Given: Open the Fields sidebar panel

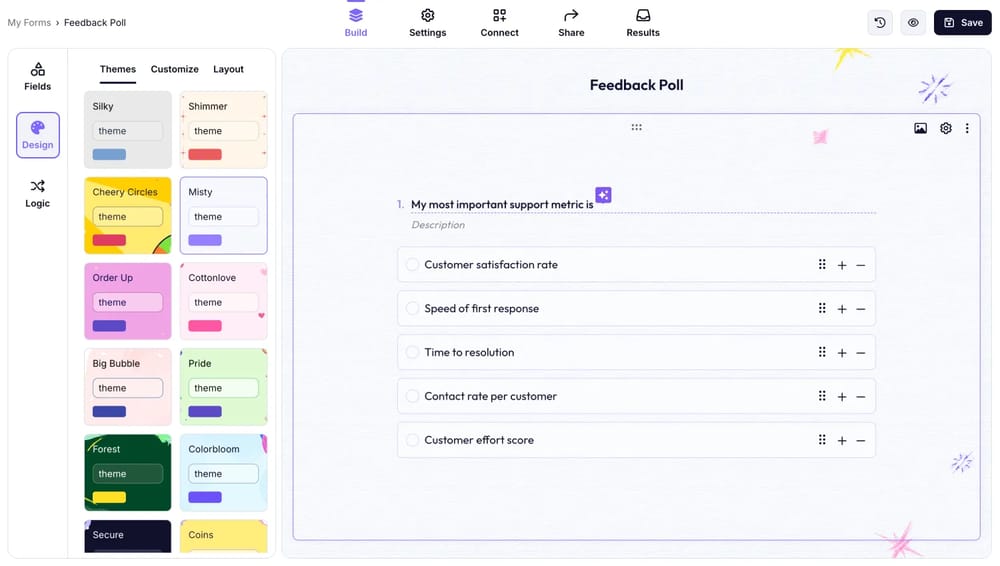Looking at the screenshot, I should [x=38, y=76].
